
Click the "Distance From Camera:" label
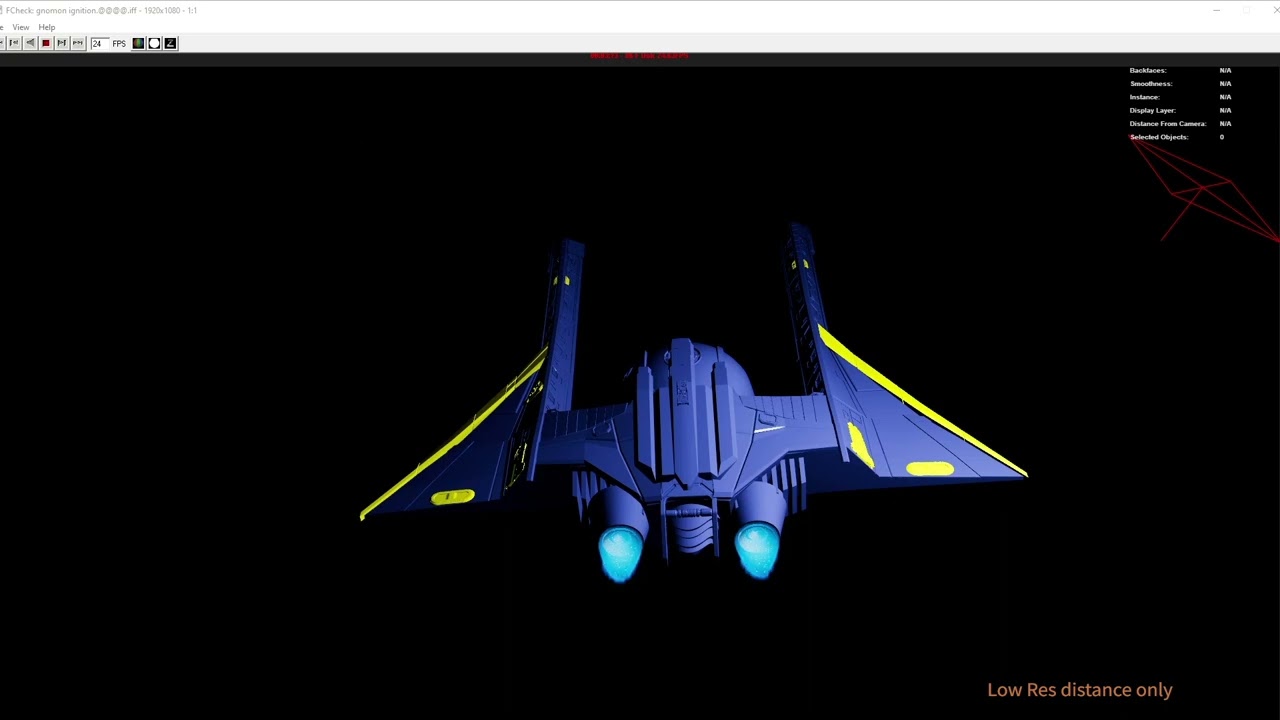coord(1168,123)
